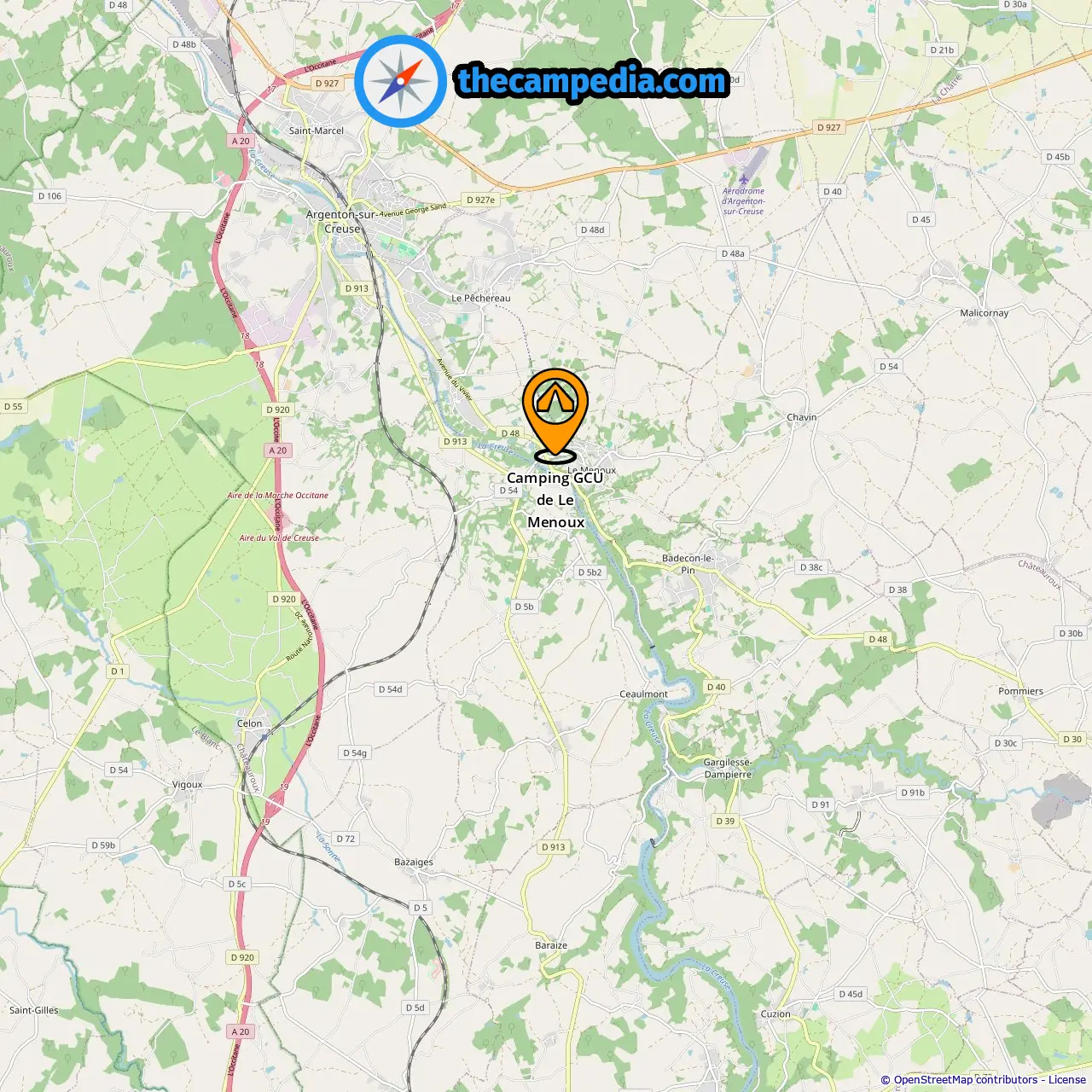Click the A 20 road shield near Saint-Marcel

click(241, 141)
